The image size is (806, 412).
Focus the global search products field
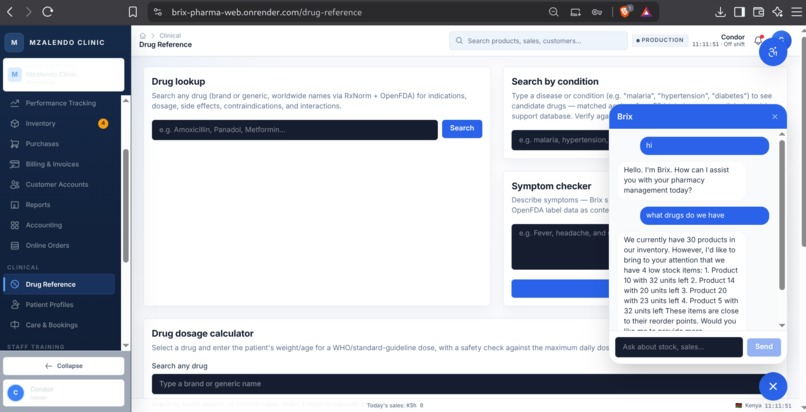[538, 41]
